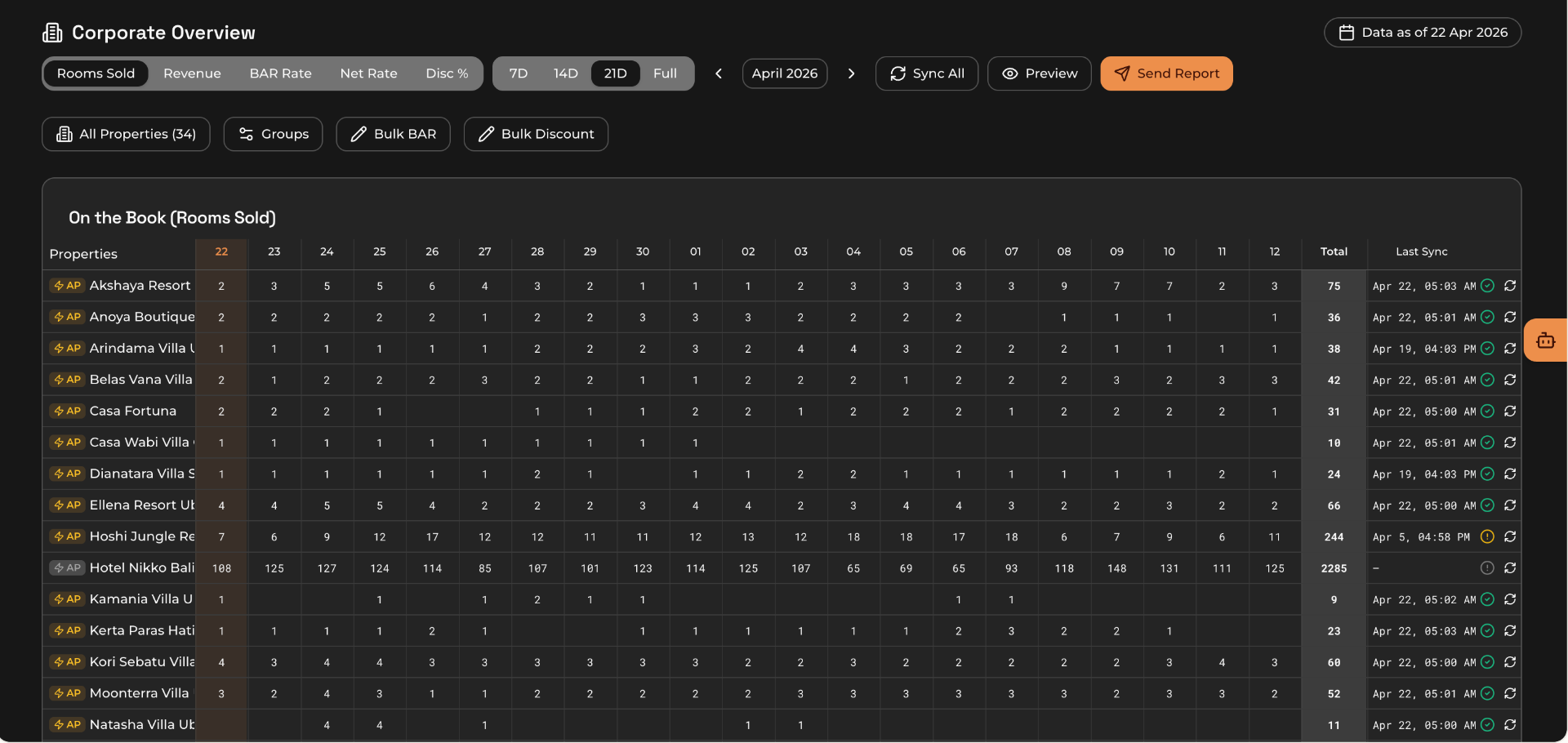Open the April 2026 month picker

pos(784,73)
